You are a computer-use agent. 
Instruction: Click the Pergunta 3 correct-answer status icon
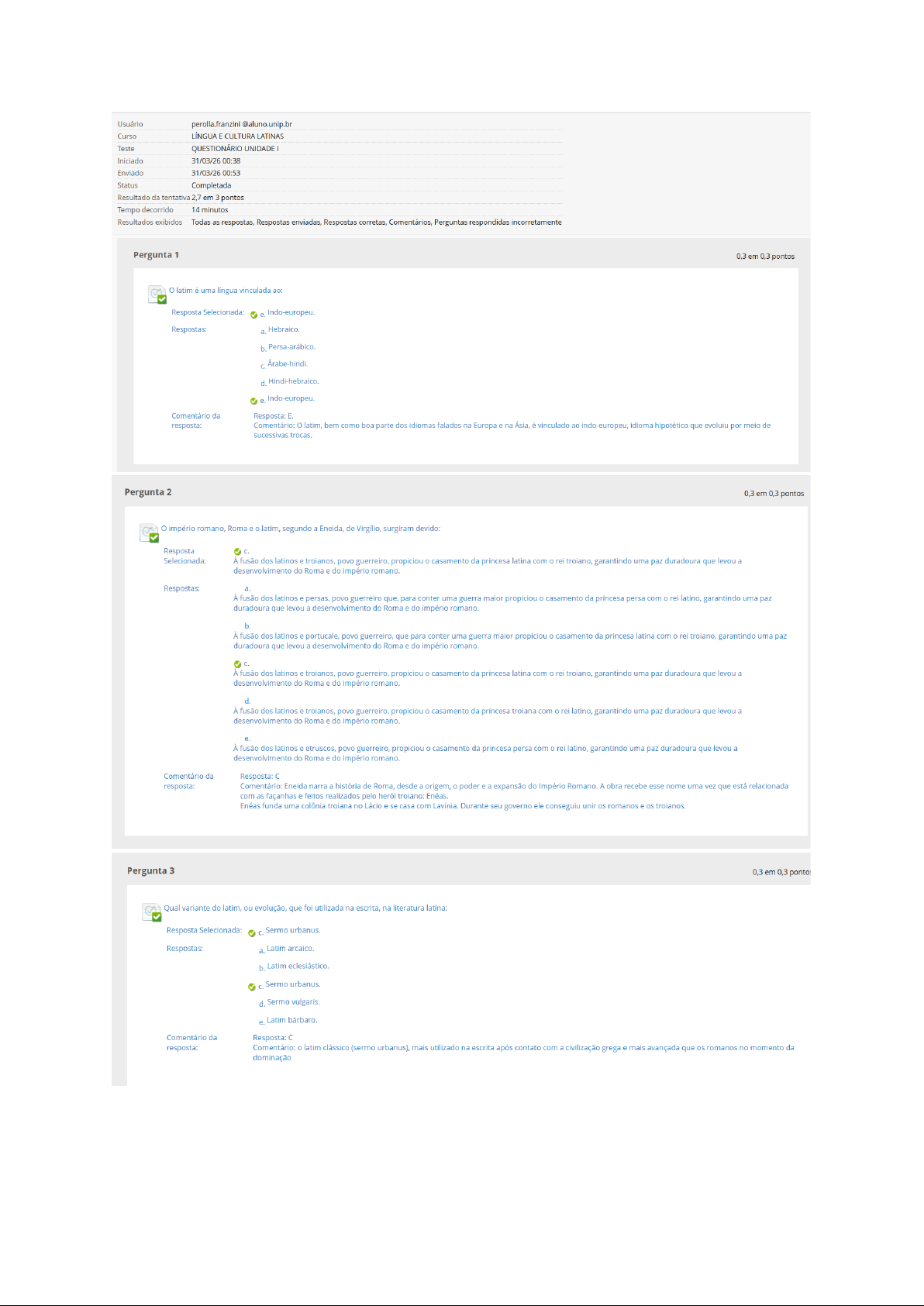point(152,912)
